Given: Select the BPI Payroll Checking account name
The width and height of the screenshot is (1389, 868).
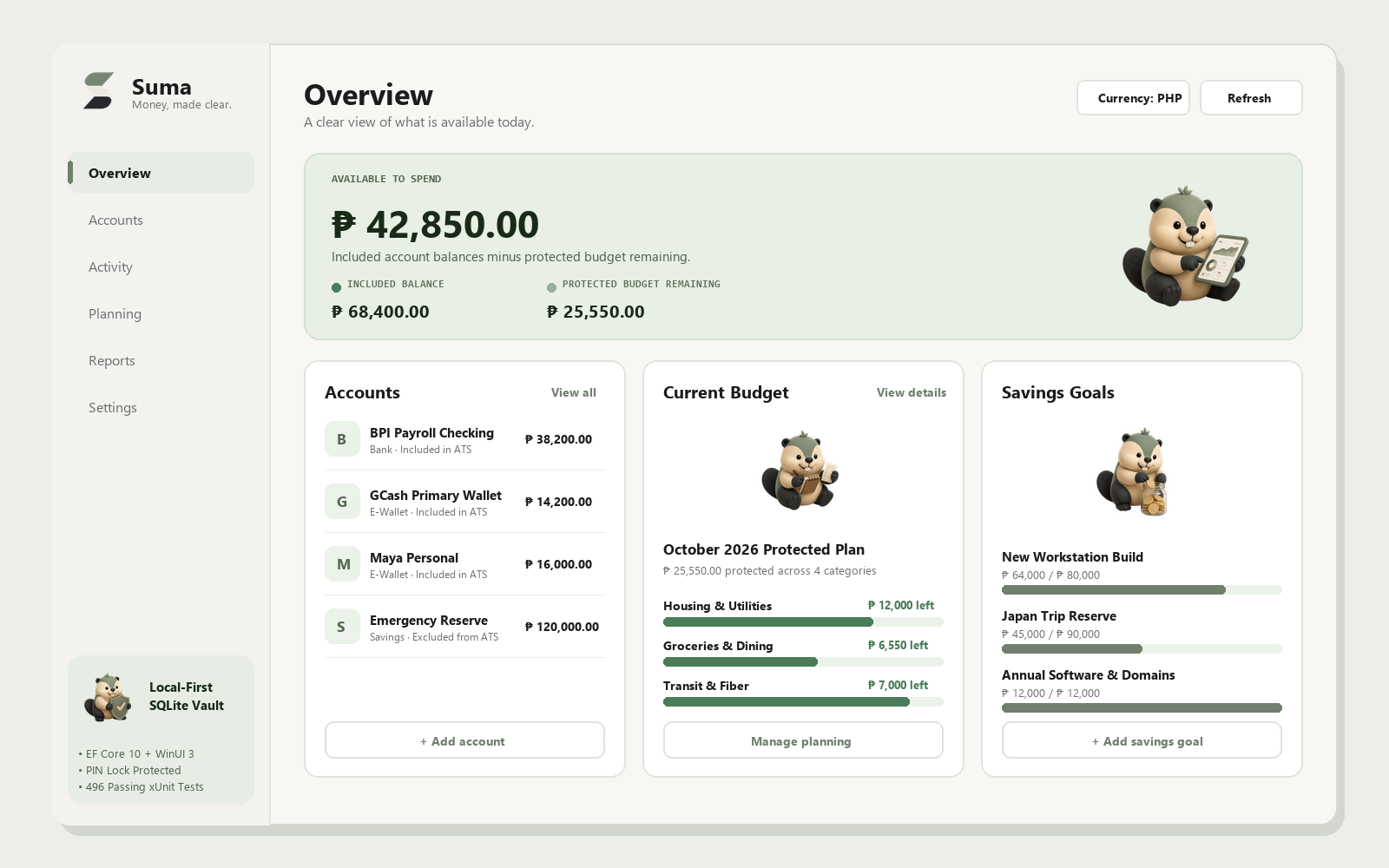Looking at the screenshot, I should (x=431, y=432).
